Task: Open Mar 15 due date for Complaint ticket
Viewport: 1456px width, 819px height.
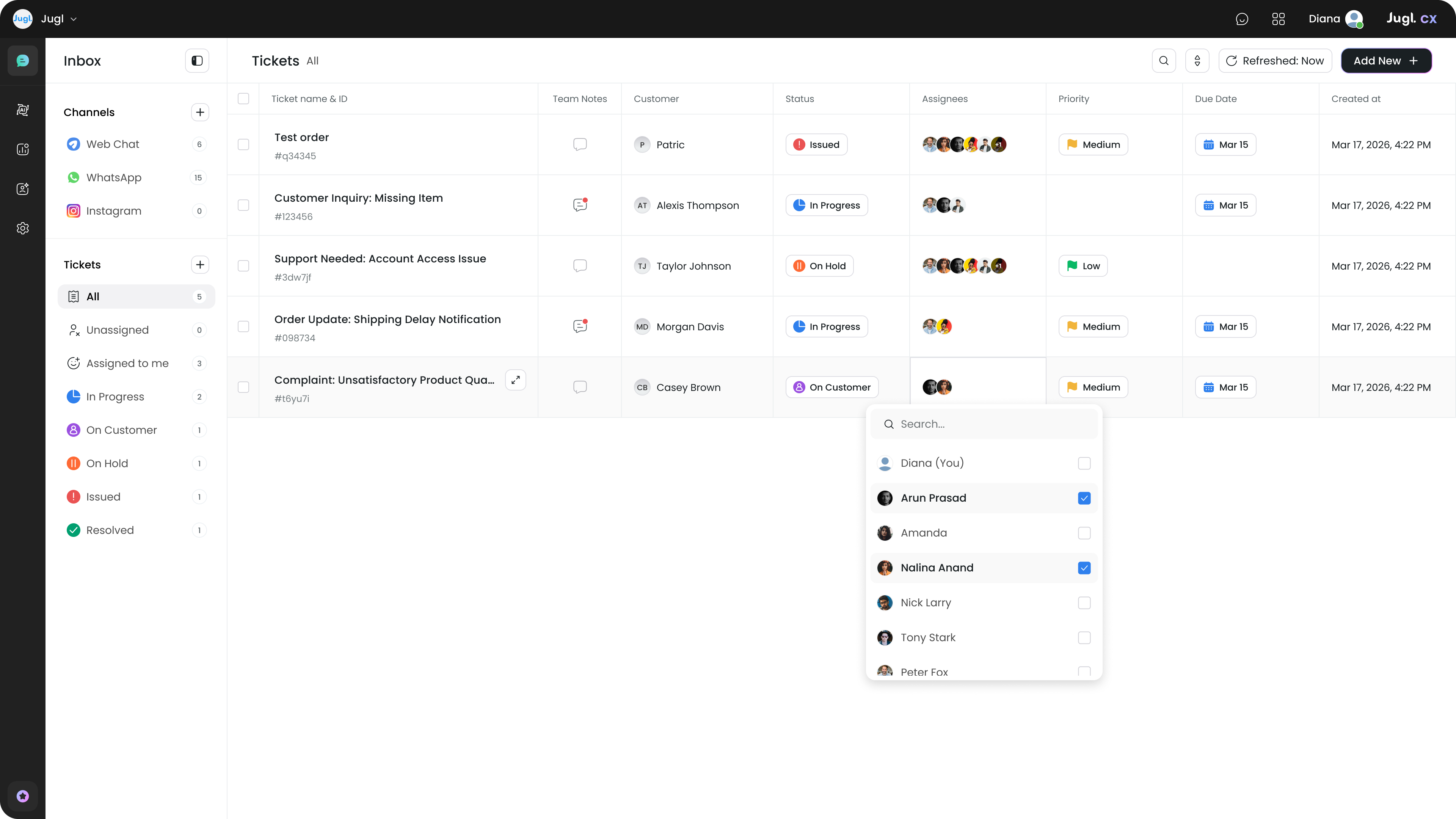Action: [x=1225, y=387]
